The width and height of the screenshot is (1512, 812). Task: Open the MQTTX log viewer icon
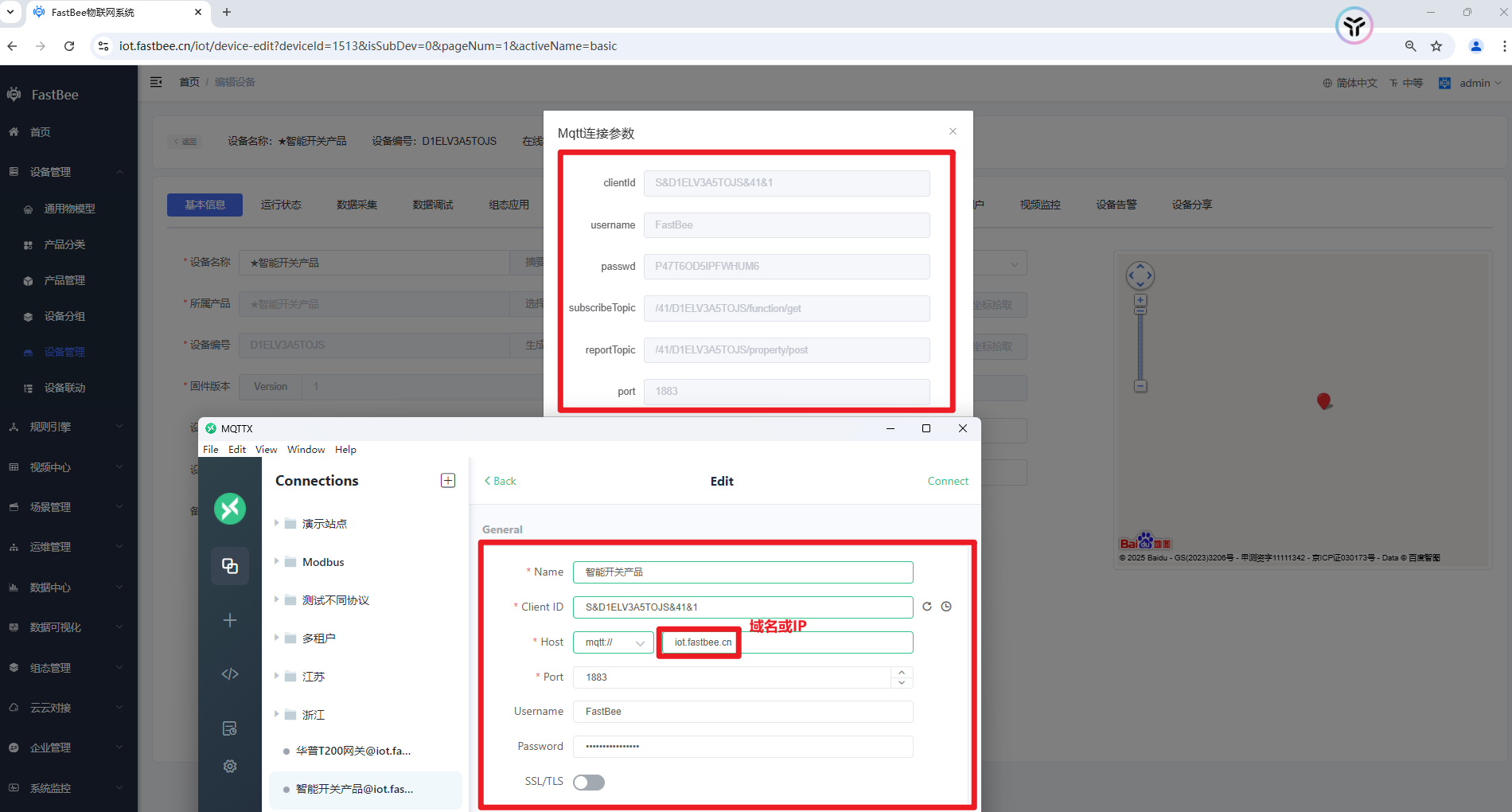pyautogui.click(x=230, y=728)
